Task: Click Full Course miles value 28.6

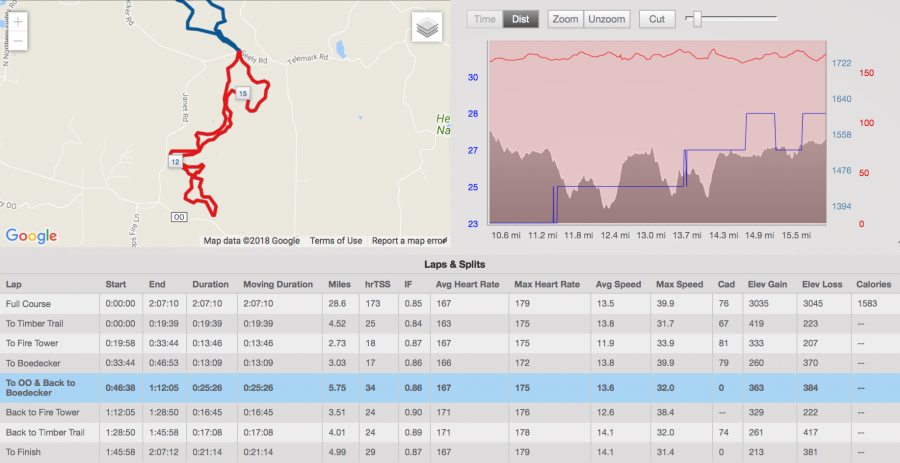Action: [337, 304]
